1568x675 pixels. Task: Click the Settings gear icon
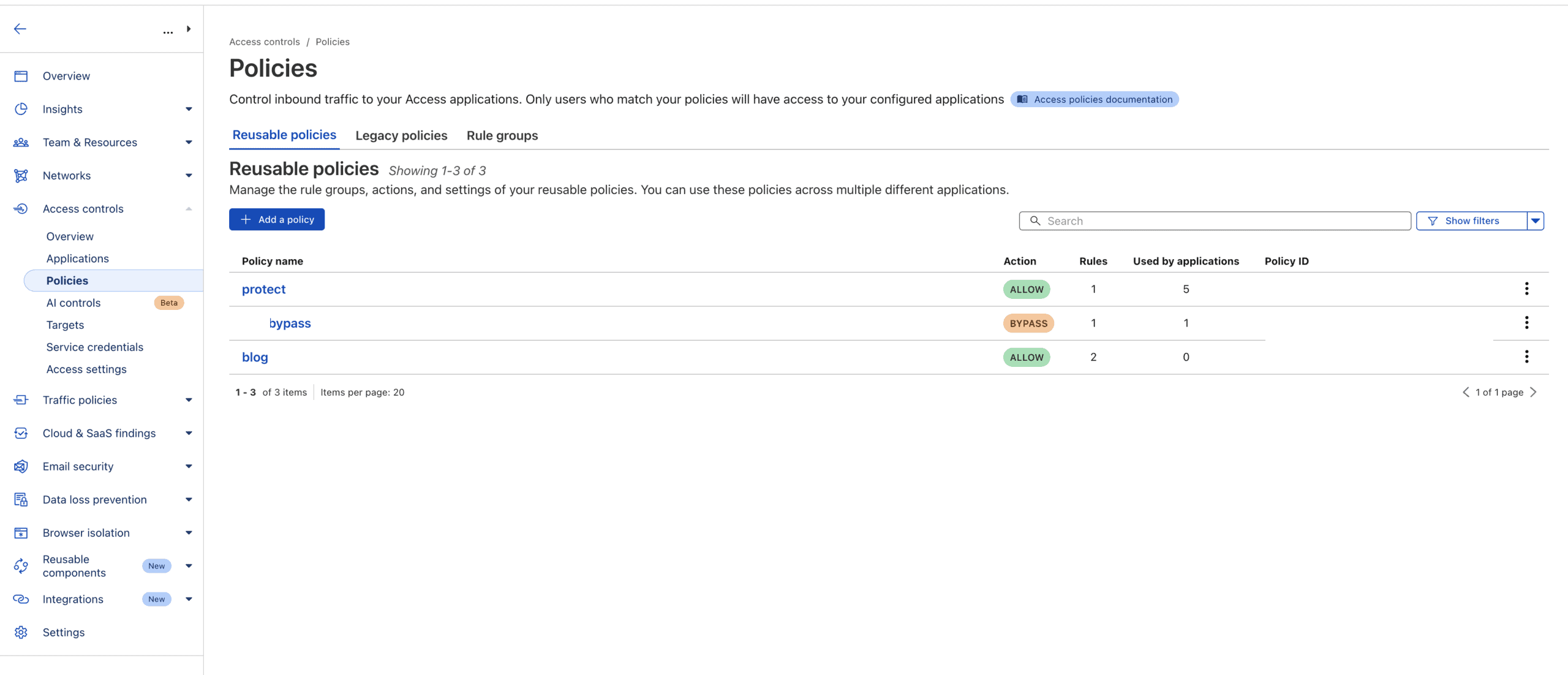[x=21, y=632]
